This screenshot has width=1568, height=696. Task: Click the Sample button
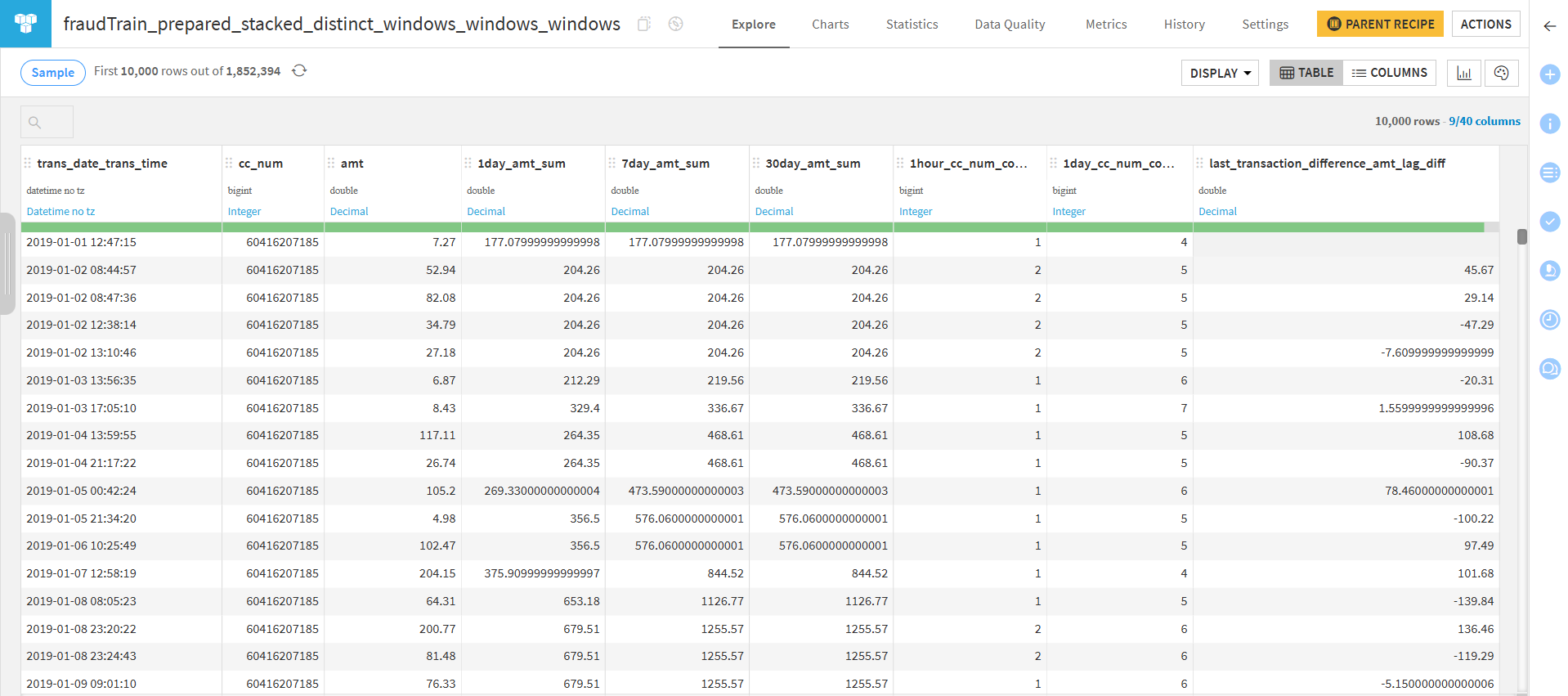pos(53,73)
